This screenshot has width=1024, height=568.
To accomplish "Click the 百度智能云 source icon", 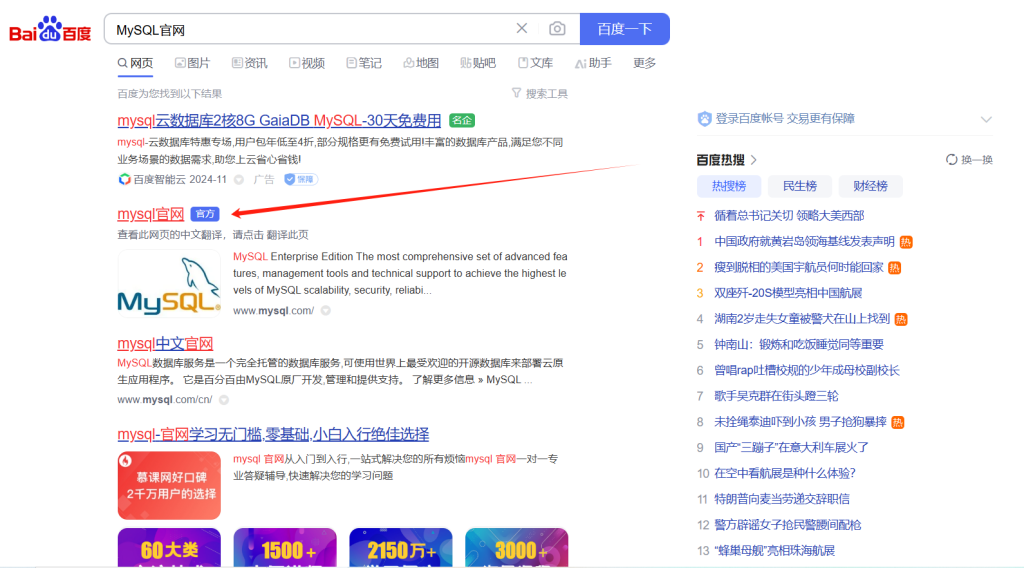I will [x=124, y=179].
